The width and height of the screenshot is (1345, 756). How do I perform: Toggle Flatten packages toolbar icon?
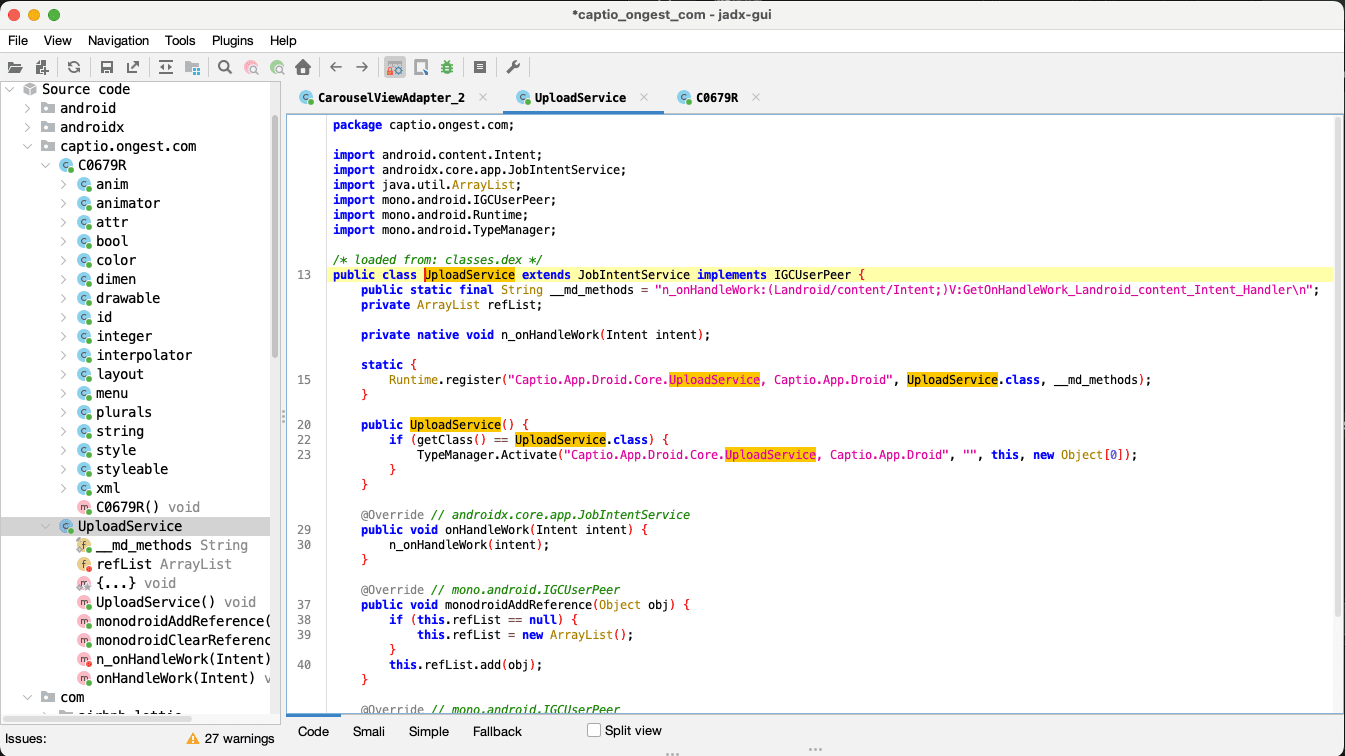(x=192, y=67)
